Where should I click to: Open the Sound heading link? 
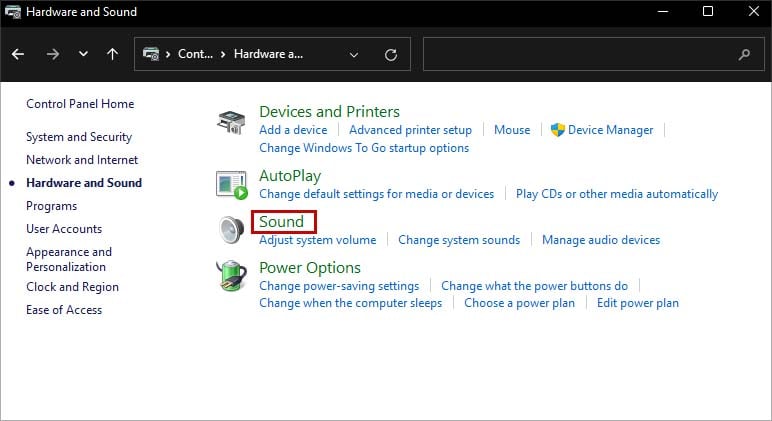click(281, 222)
